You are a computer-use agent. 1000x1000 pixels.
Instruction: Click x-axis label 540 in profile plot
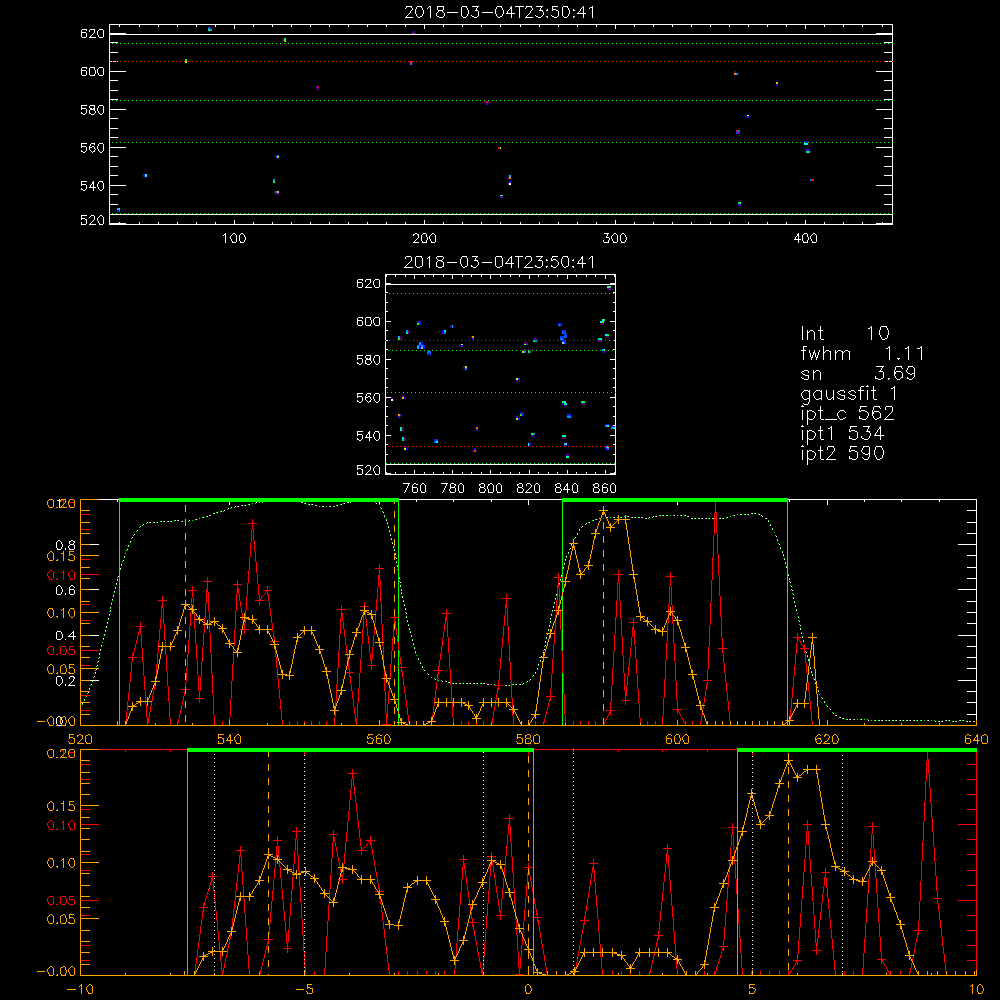[230, 739]
